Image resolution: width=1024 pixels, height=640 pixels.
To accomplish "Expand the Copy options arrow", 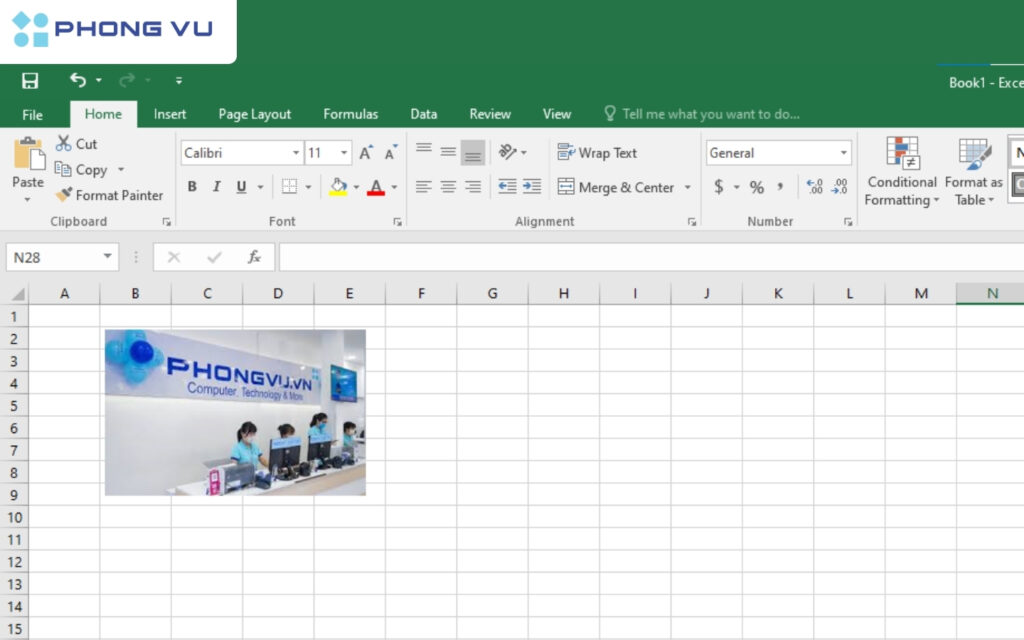I will click(121, 169).
